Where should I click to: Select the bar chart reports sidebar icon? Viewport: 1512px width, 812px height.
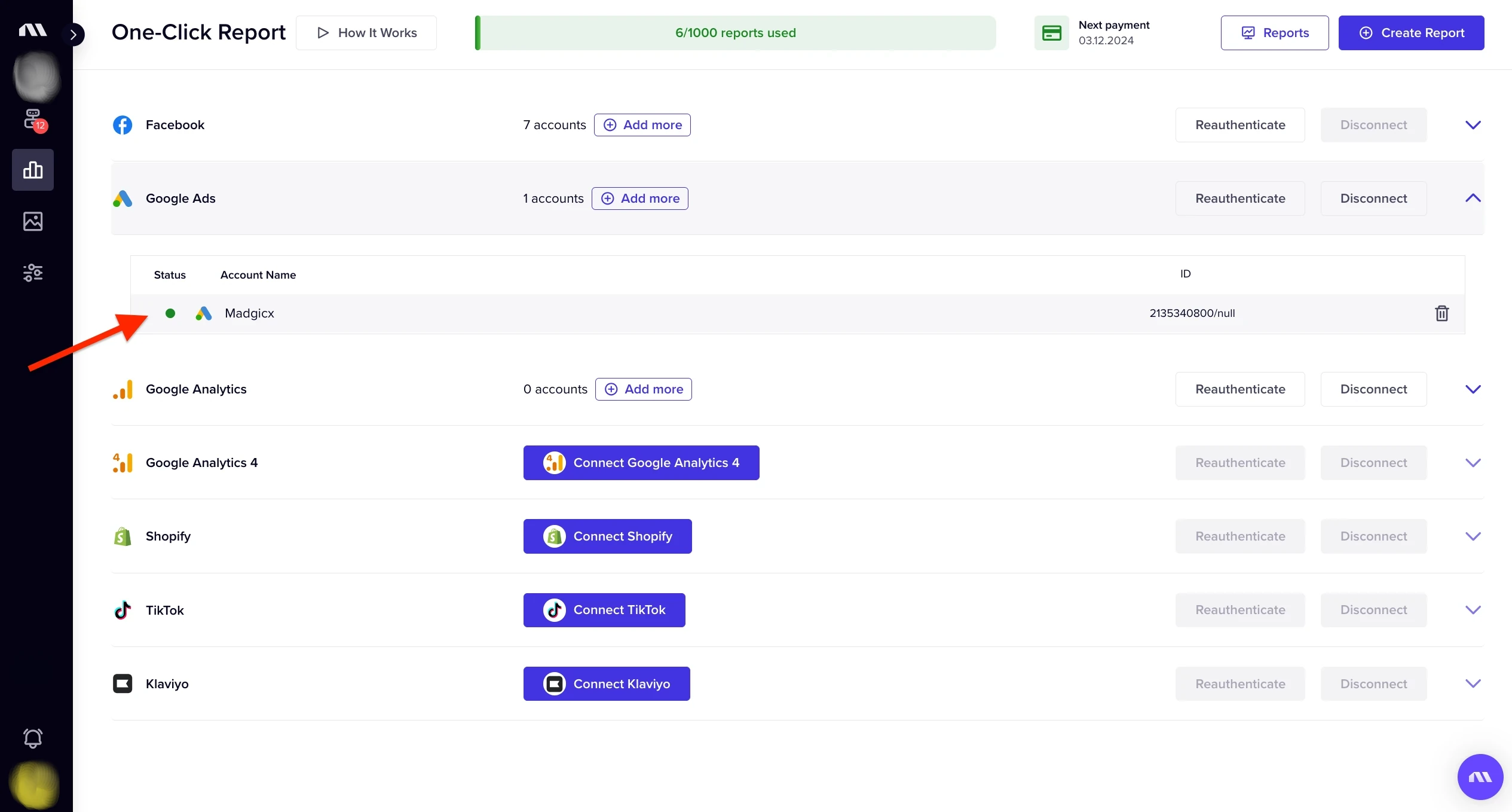tap(33, 170)
